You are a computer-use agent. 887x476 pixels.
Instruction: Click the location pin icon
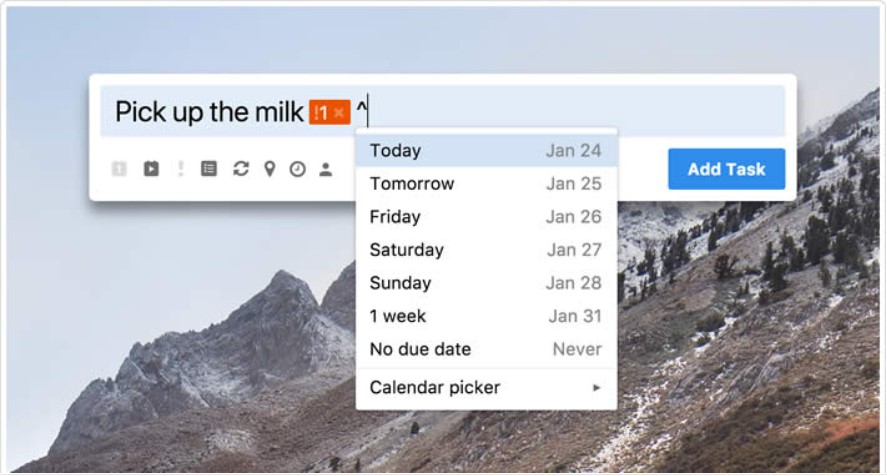(x=270, y=169)
